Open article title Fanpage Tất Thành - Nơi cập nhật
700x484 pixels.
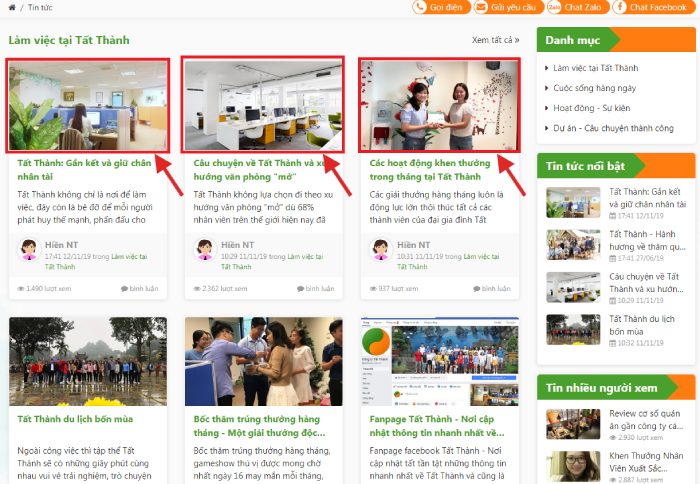coord(437,426)
